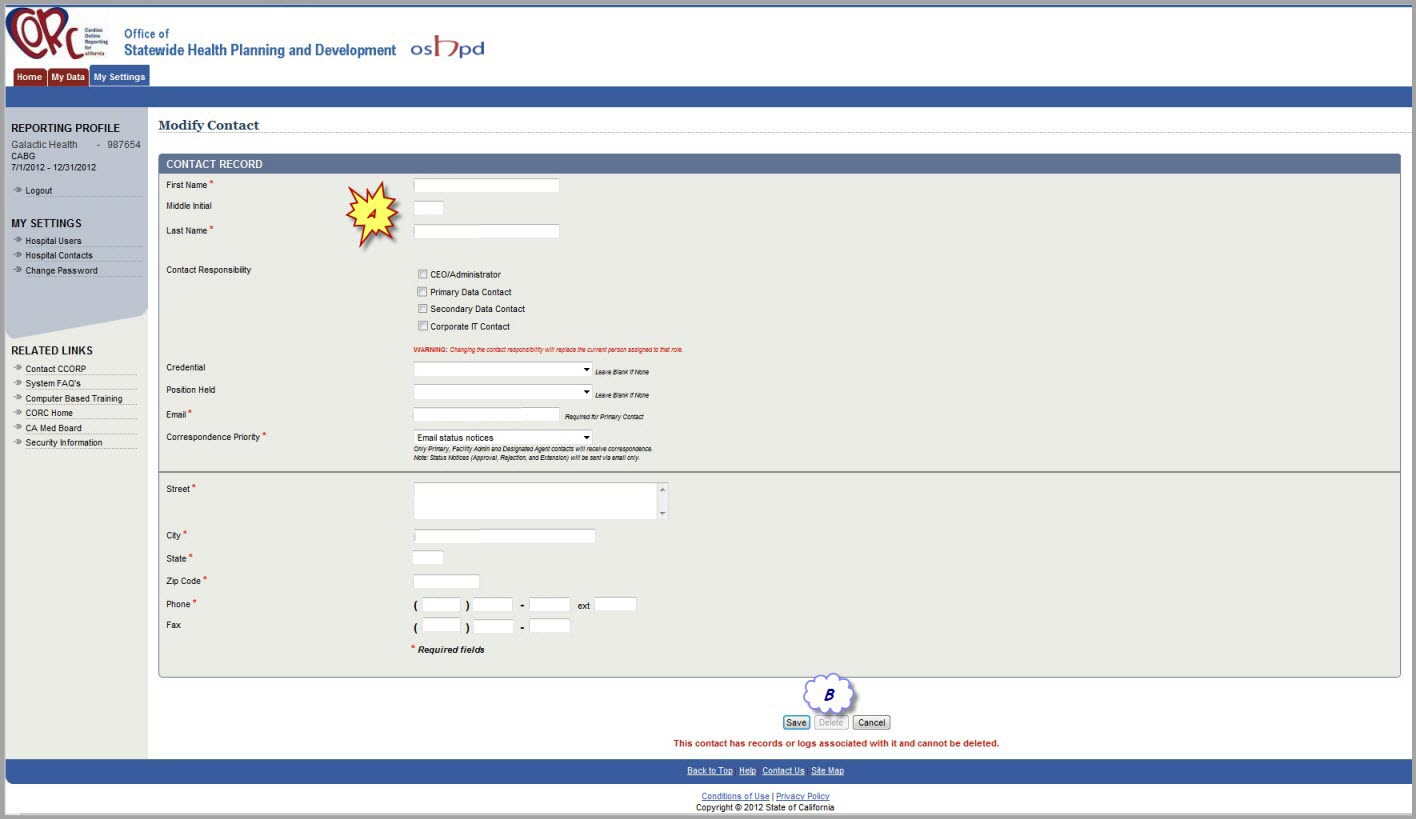The image size is (1416, 819).
Task: Open the Contact CCORP link
Action: coord(56,369)
